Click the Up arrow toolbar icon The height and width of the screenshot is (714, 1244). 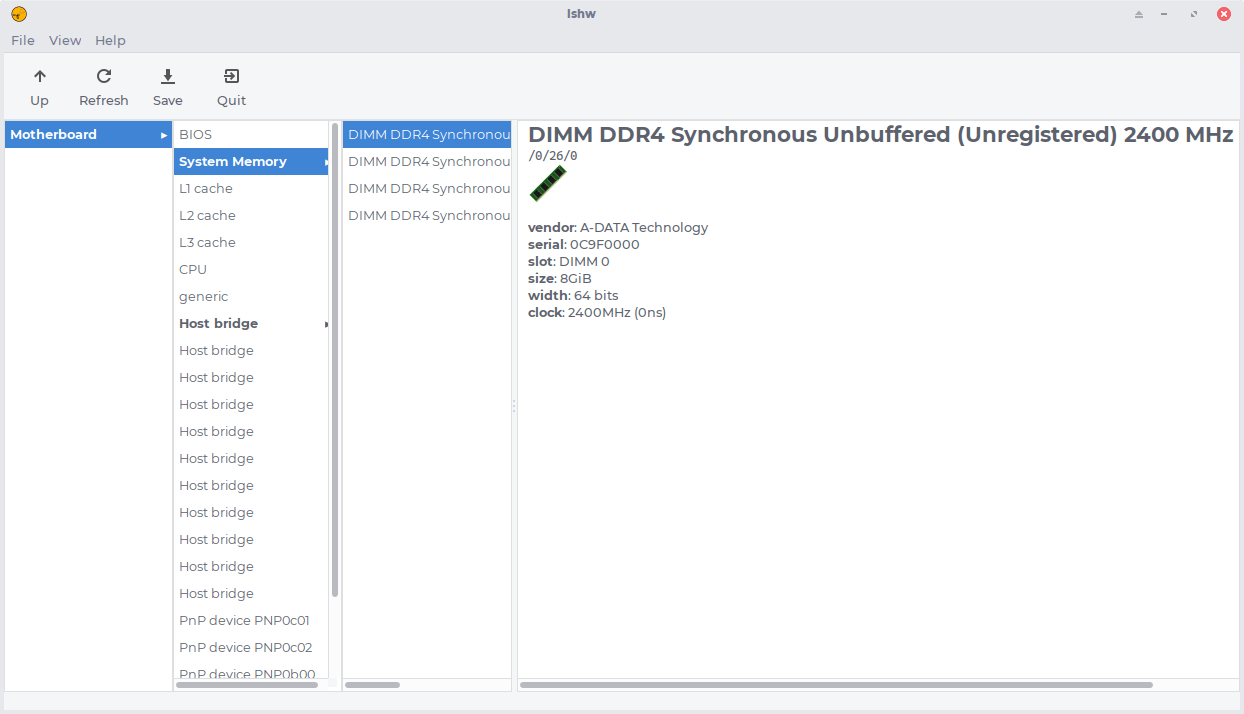click(39, 76)
